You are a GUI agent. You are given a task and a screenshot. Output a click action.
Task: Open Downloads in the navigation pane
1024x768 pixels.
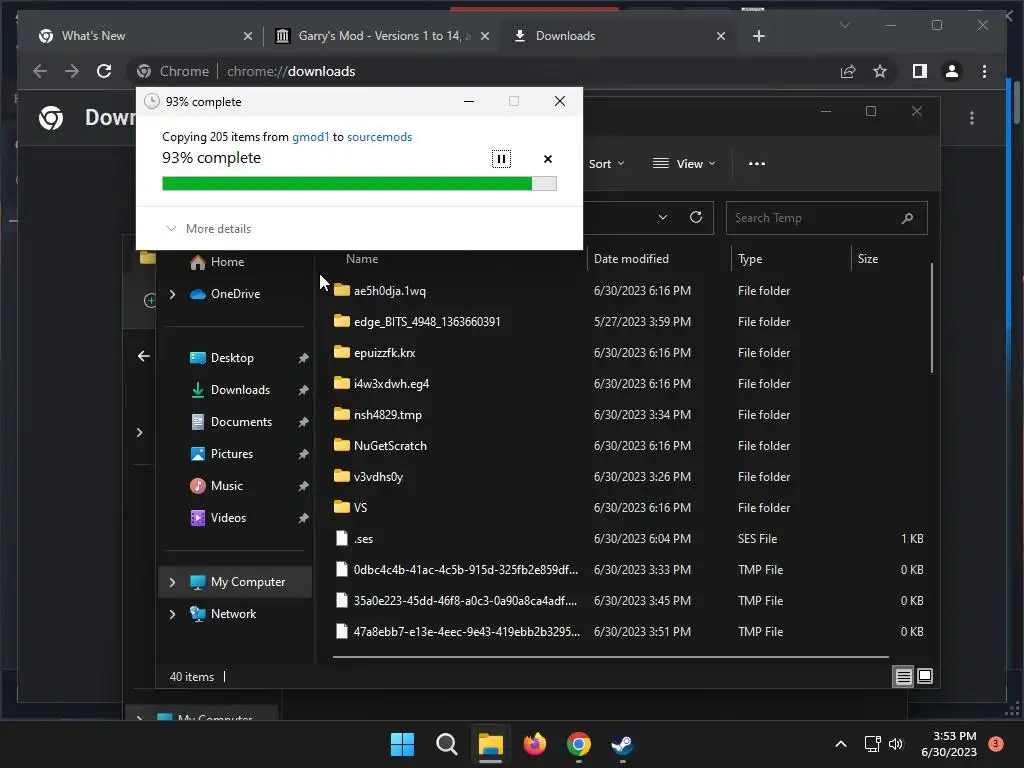240,390
